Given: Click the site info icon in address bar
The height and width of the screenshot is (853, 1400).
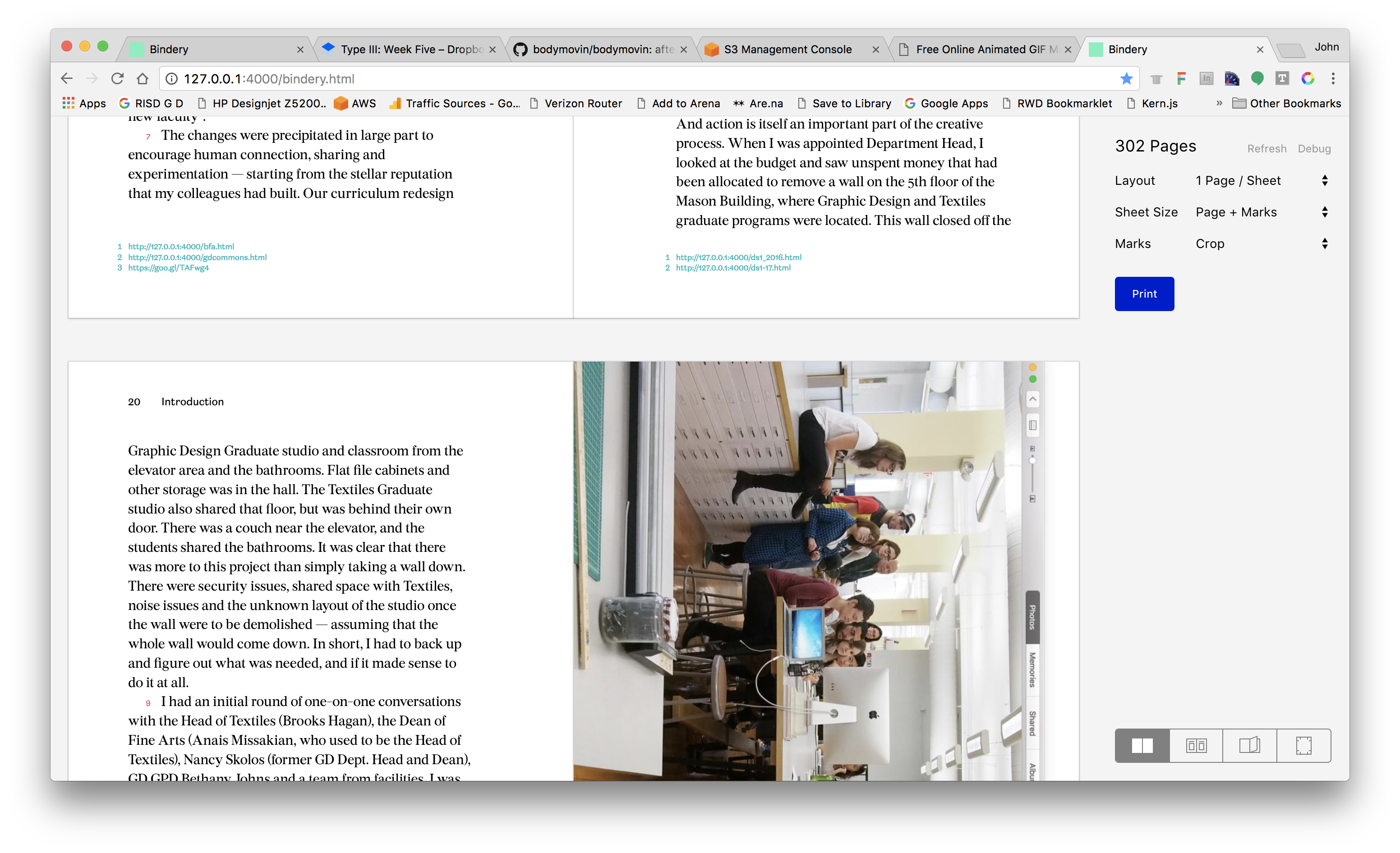Looking at the screenshot, I should pos(171,79).
